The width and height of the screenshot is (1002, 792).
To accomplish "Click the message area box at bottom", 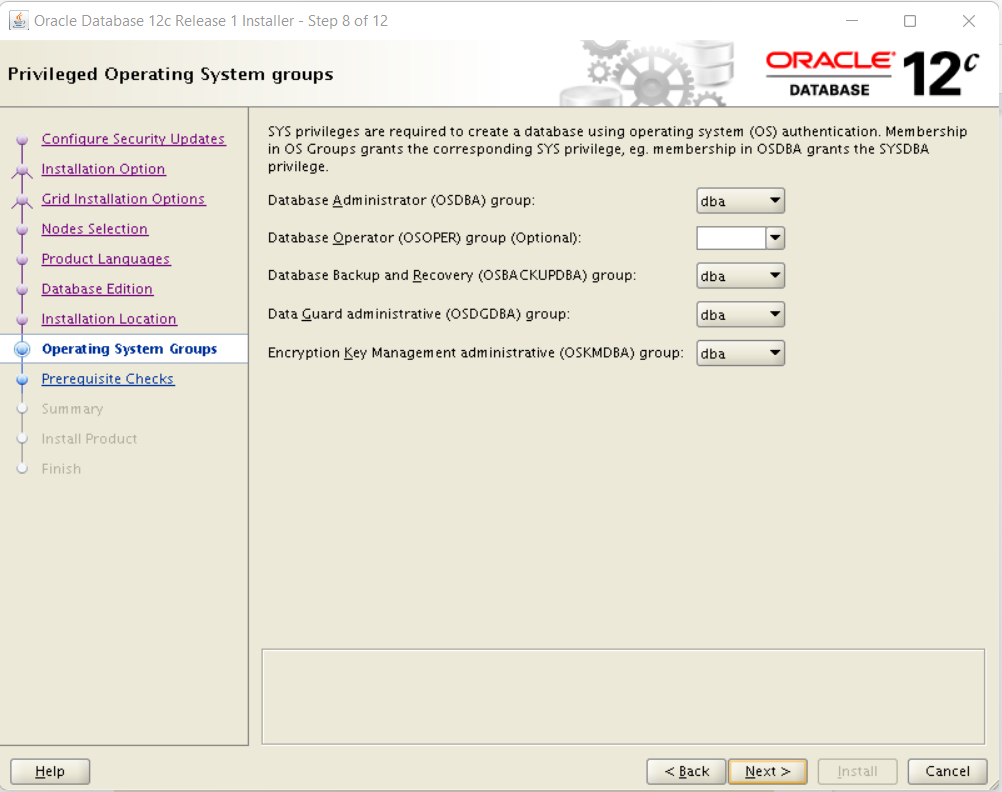I will (x=623, y=697).
